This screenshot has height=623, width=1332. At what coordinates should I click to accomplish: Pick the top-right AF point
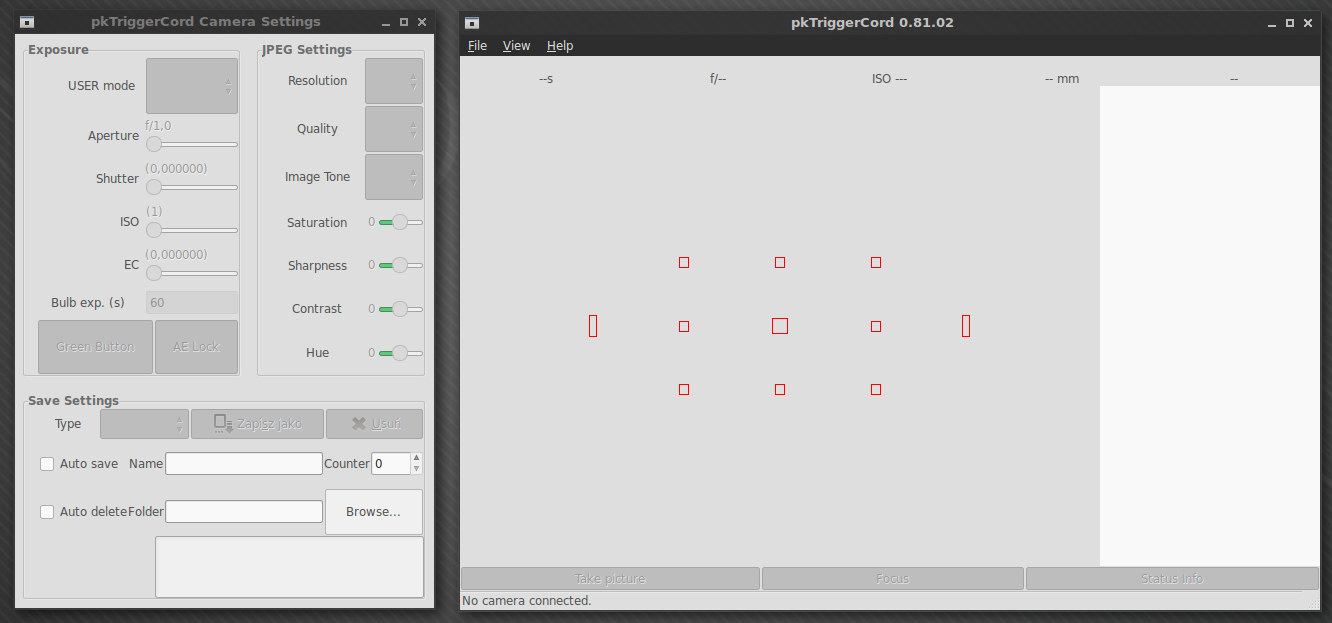(x=876, y=262)
